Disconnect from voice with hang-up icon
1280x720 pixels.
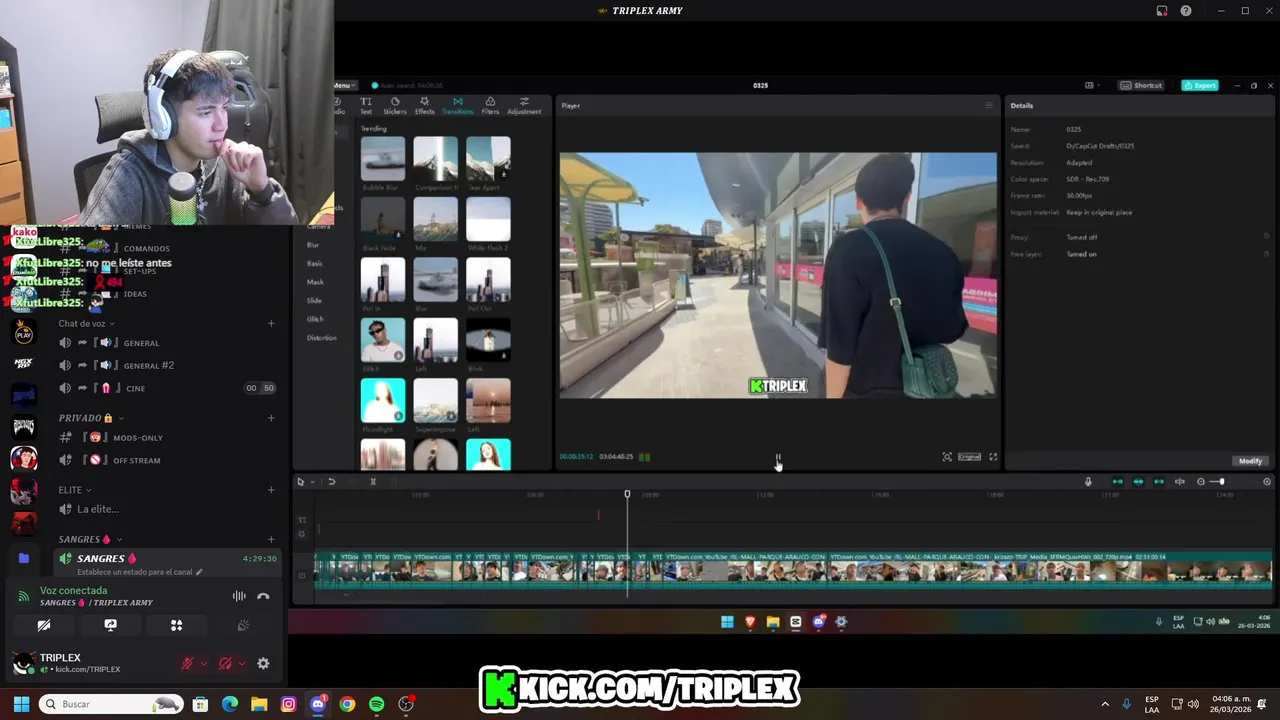[263, 596]
